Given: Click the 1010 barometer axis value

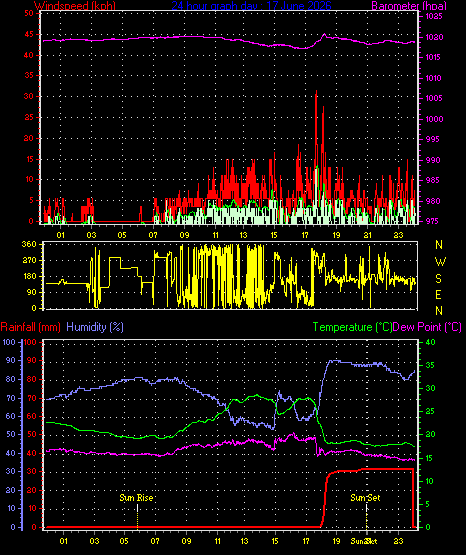Looking at the screenshot, I should pos(433,78).
